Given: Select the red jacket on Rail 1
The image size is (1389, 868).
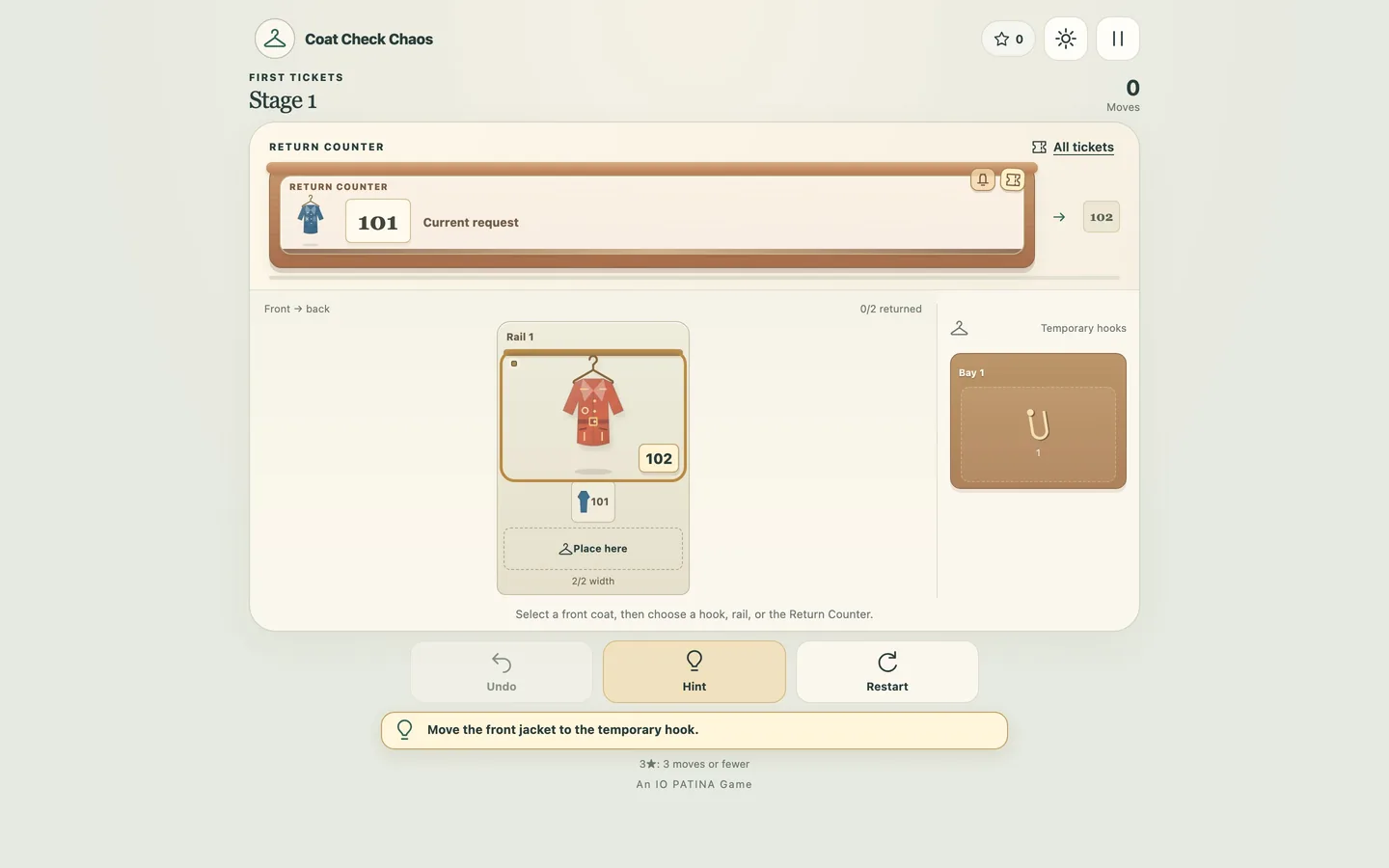Looking at the screenshot, I should (x=593, y=417).
